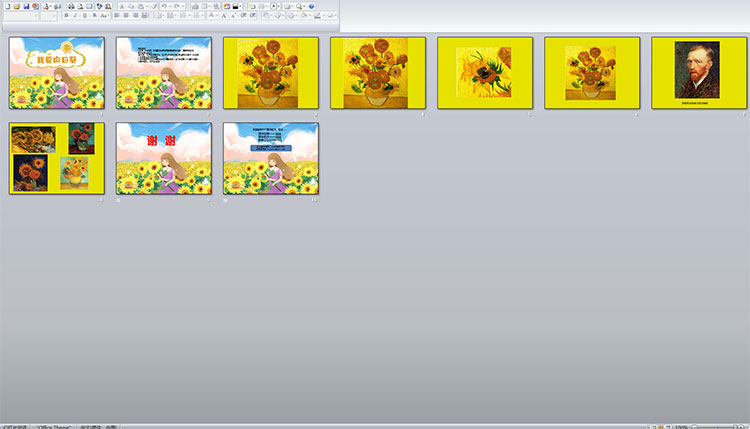
Task: Click the Text Box 'A' icon
Action: pos(274,7)
